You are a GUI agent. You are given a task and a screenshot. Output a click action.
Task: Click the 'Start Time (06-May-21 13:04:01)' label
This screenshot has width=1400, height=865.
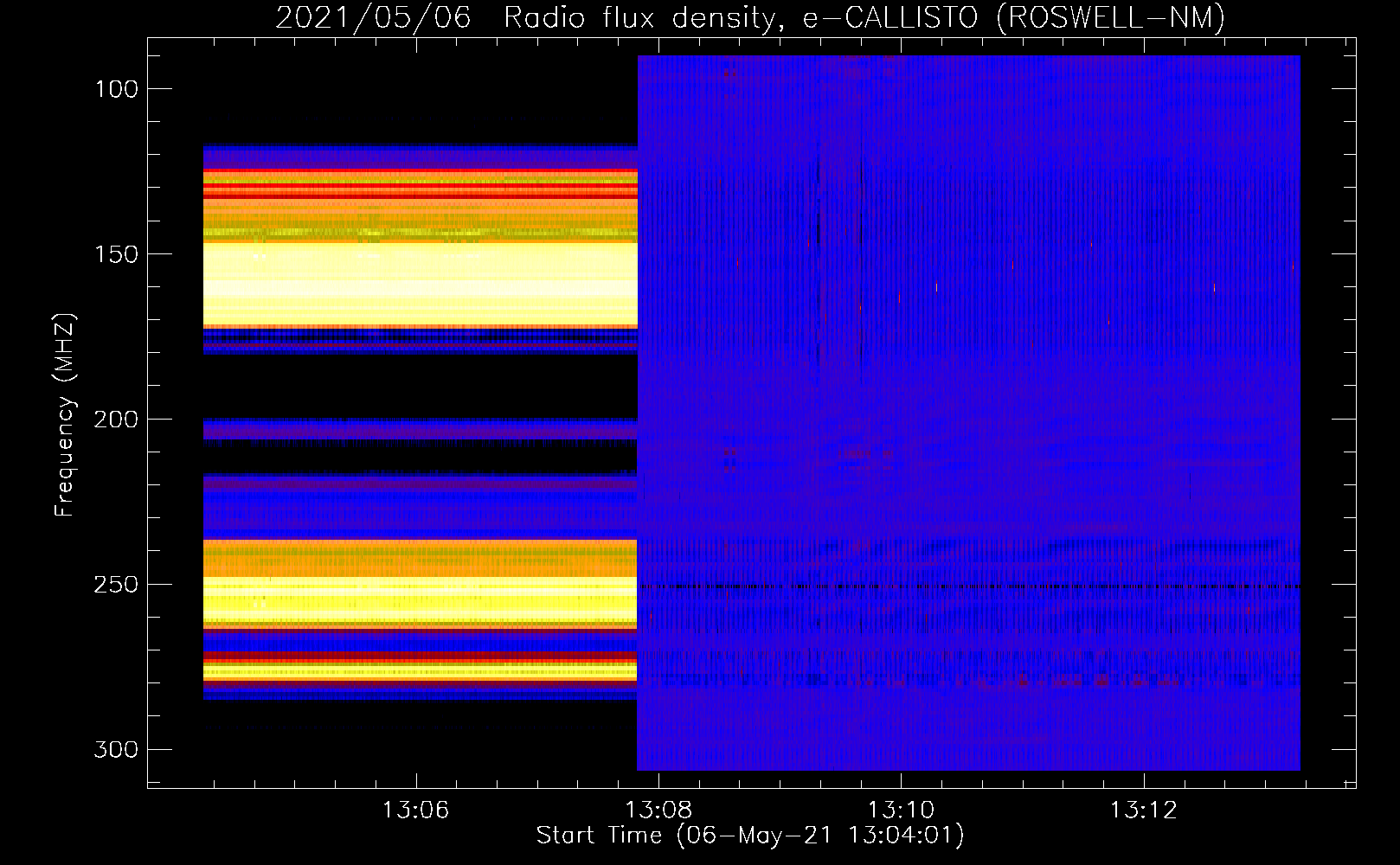pyautogui.click(x=750, y=836)
